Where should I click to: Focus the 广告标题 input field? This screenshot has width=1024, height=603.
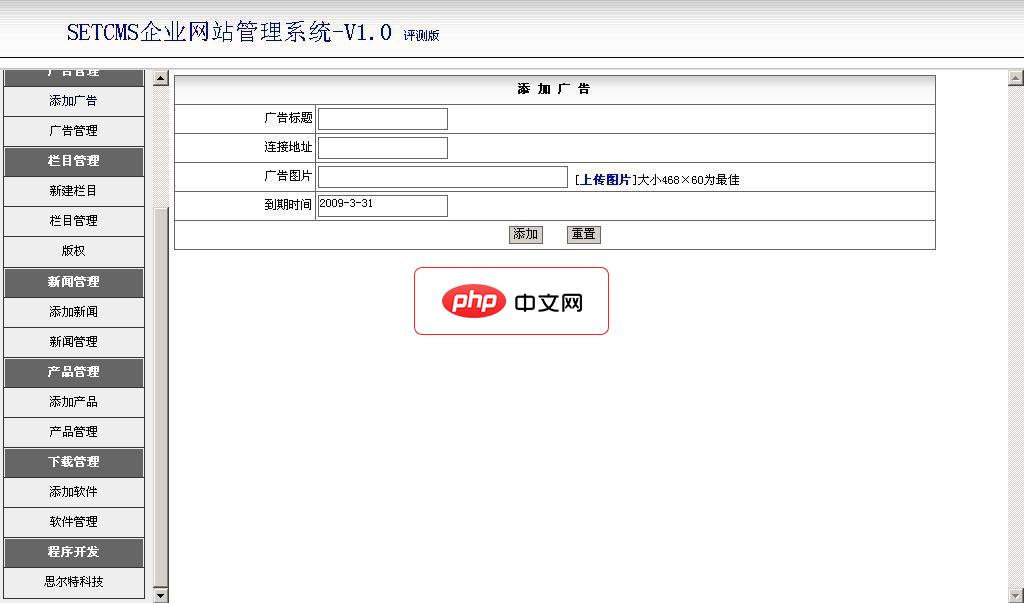(x=383, y=119)
